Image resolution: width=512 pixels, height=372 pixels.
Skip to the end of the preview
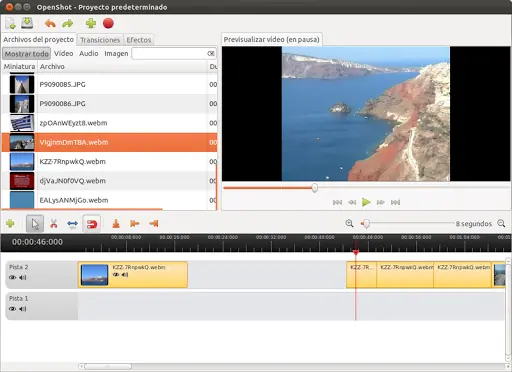[x=395, y=202]
